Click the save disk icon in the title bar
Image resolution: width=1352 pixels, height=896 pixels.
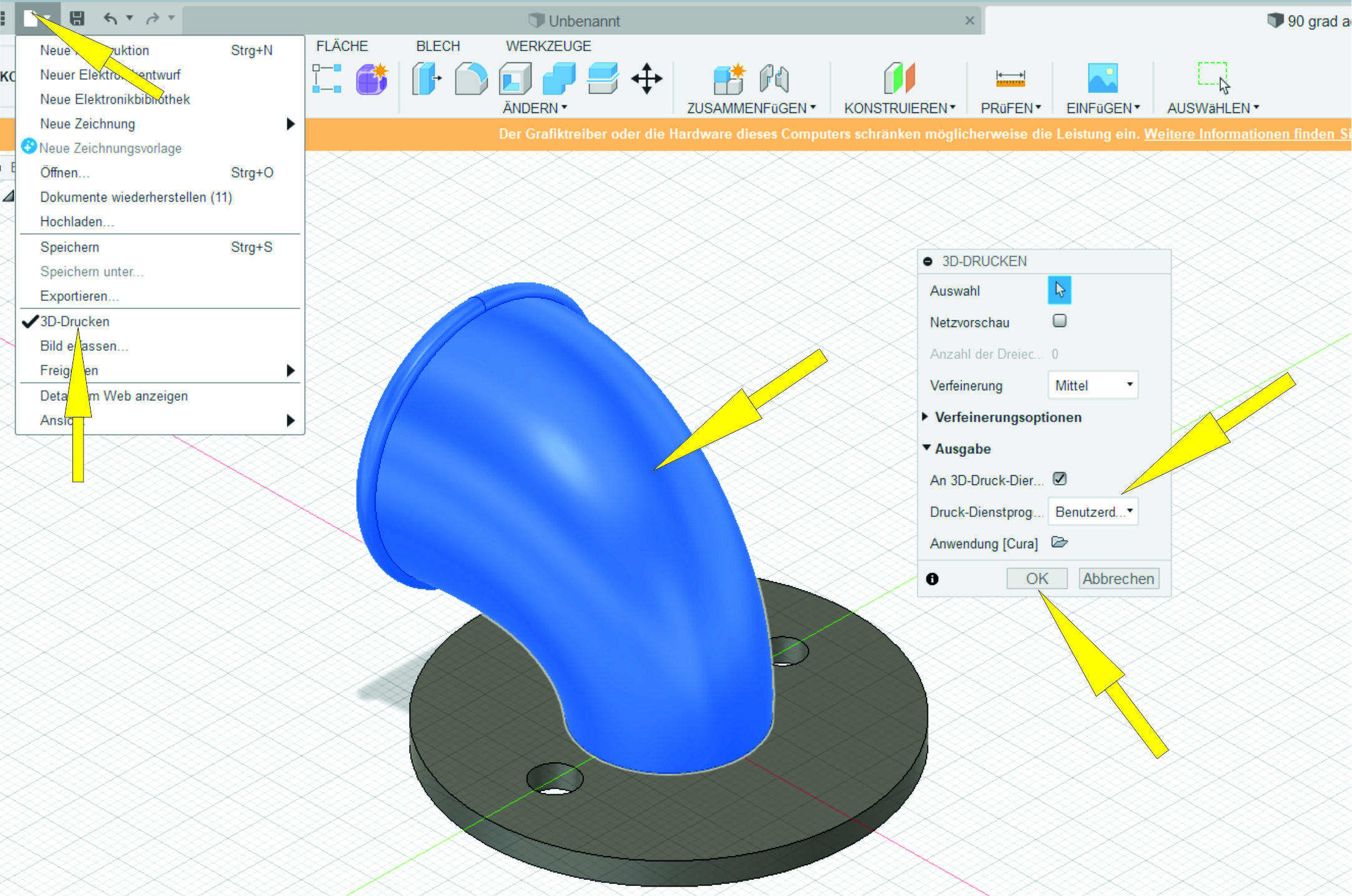point(77,19)
